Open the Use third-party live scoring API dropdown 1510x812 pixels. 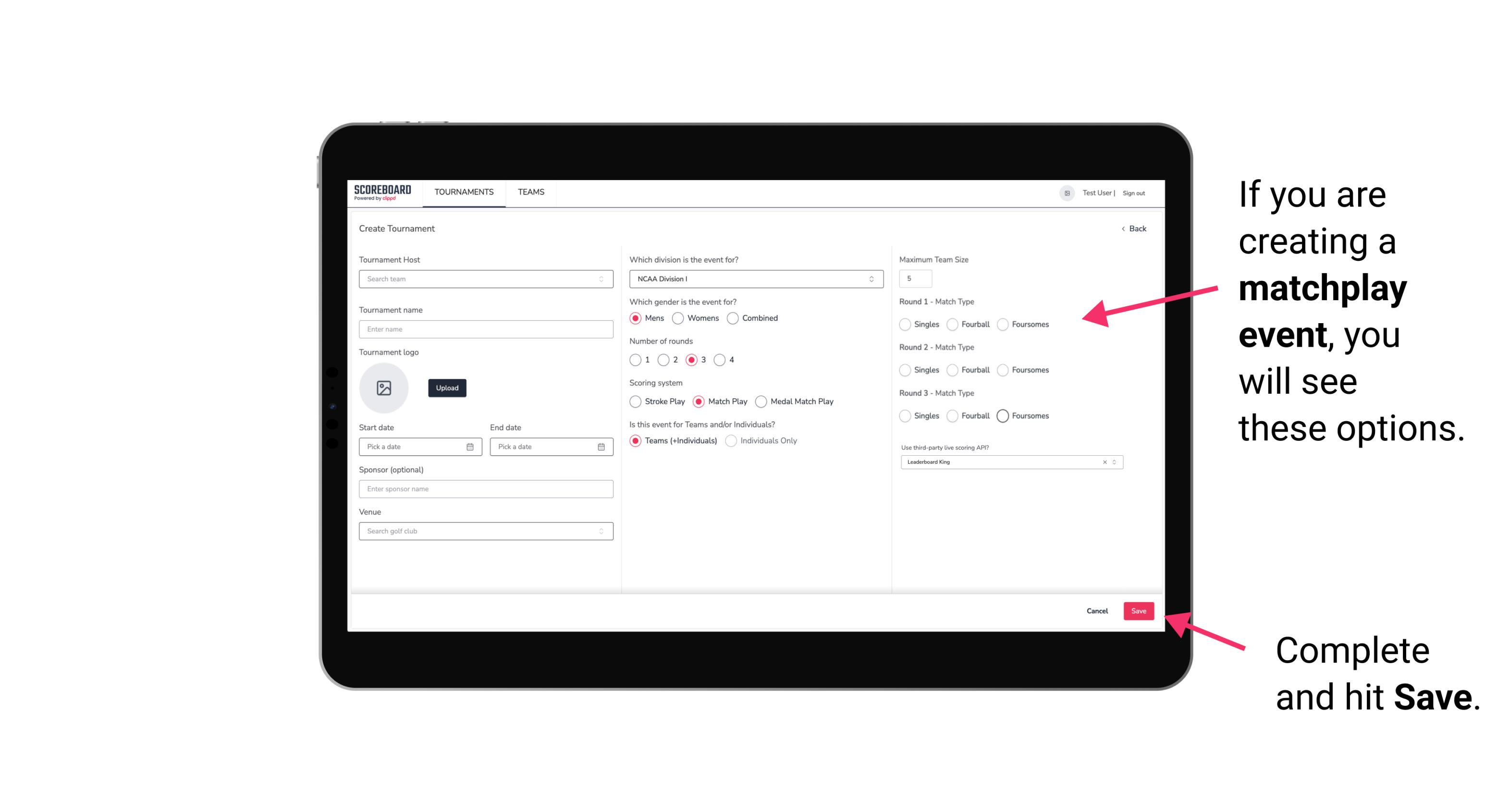[x=1113, y=462]
